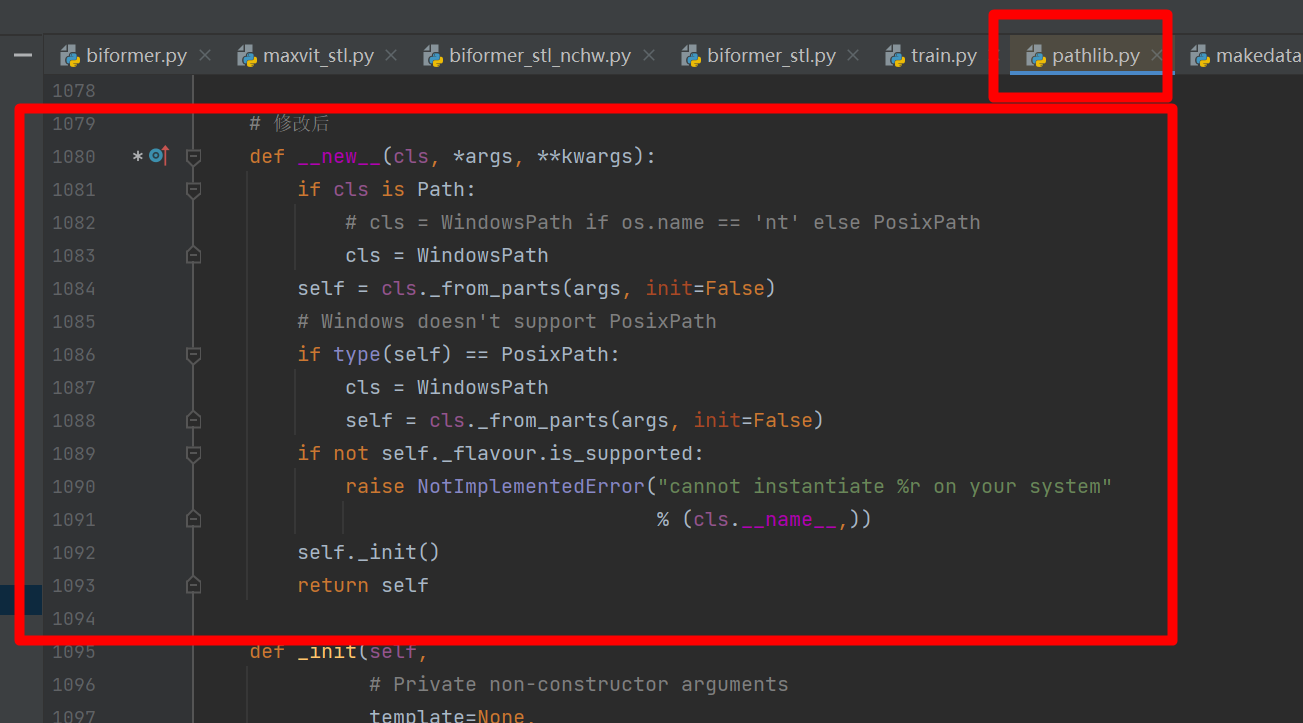Collapse the tool window with the minus button
The height and width of the screenshot is (723, 1303).
coord(21,56)
